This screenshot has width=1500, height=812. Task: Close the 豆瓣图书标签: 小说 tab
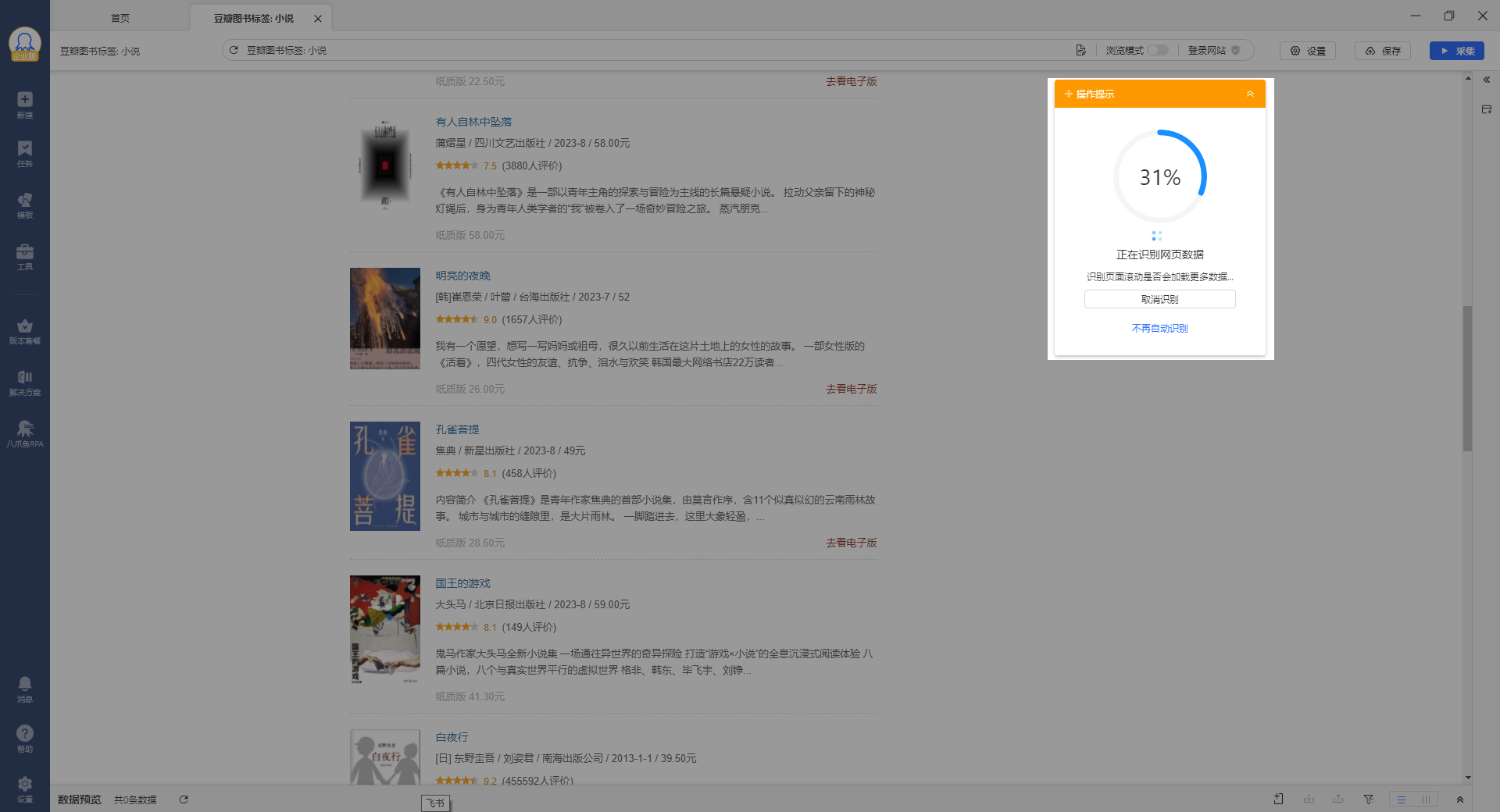[x=318, y=19]
